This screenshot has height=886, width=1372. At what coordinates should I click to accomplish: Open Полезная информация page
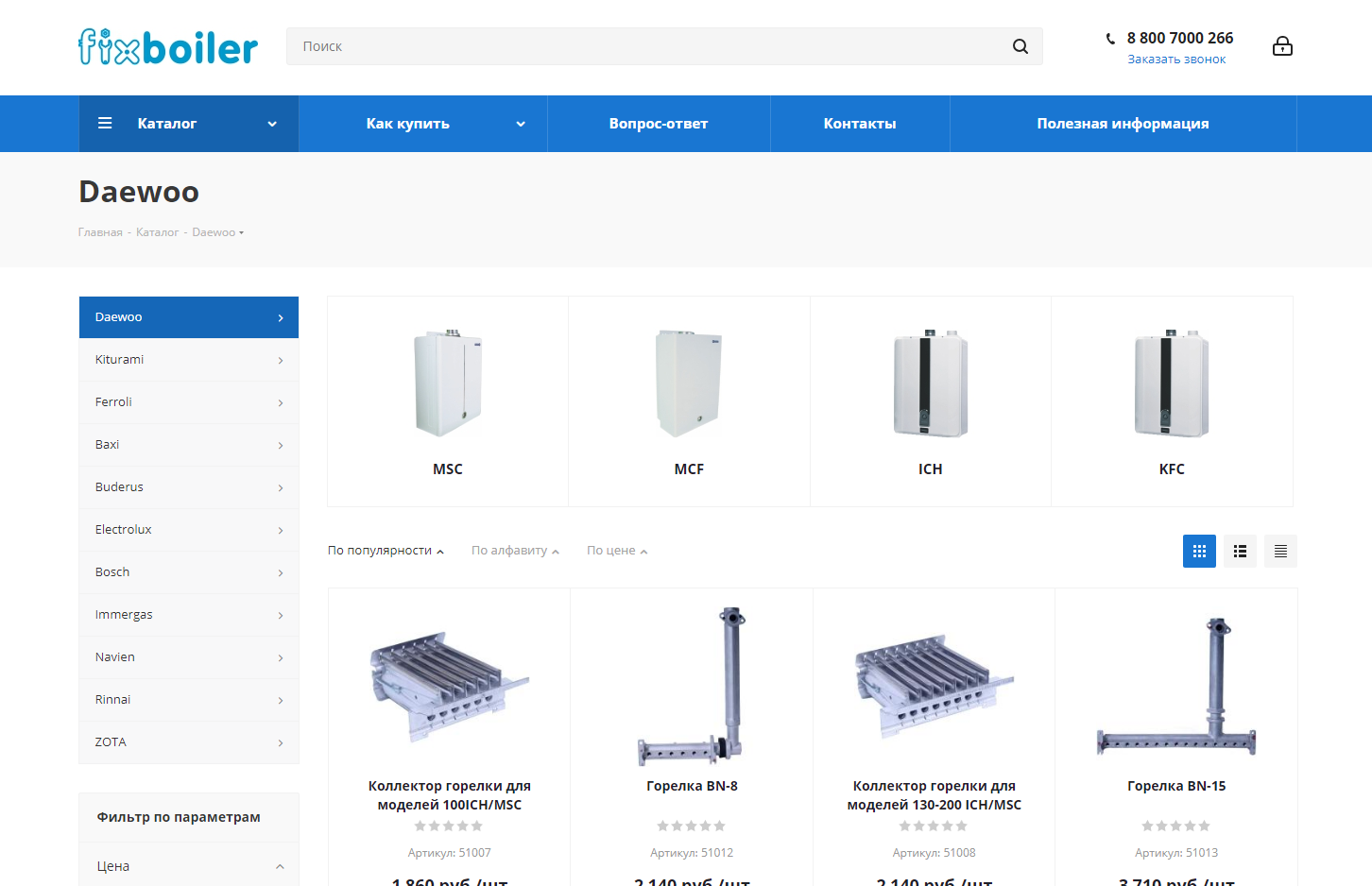coord(1123,124)
